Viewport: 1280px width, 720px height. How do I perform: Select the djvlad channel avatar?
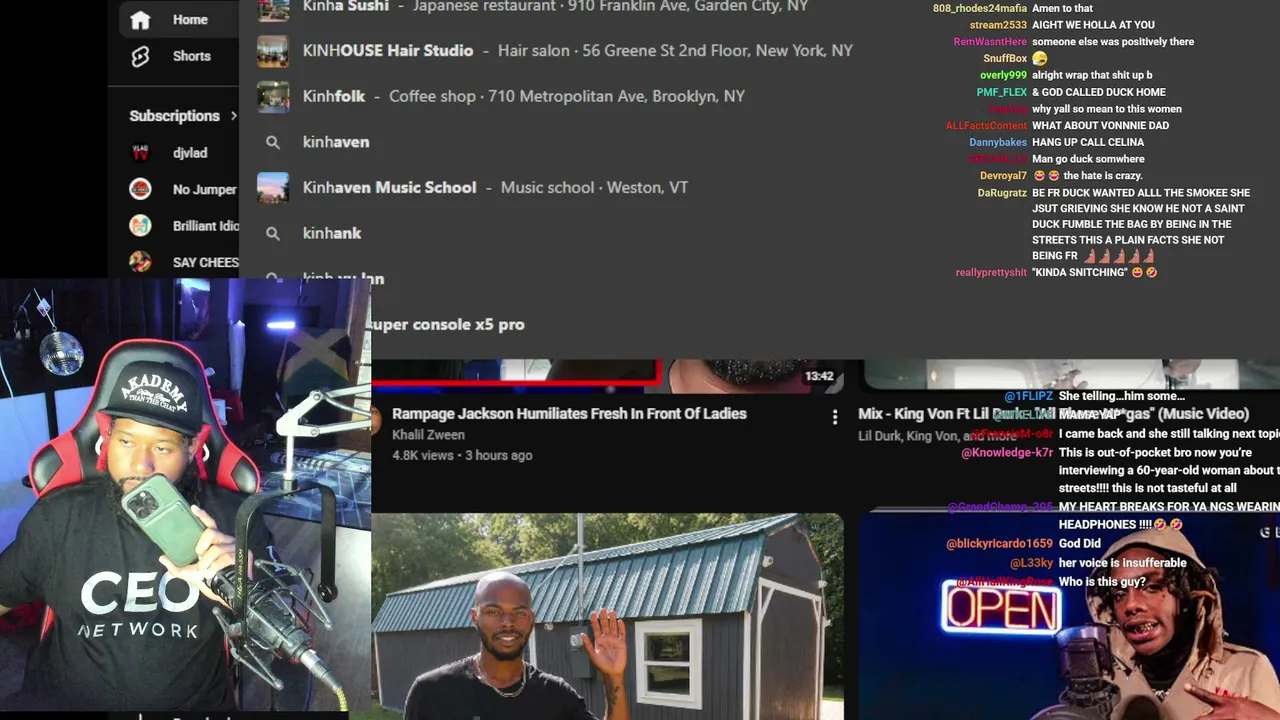[140, 153]
